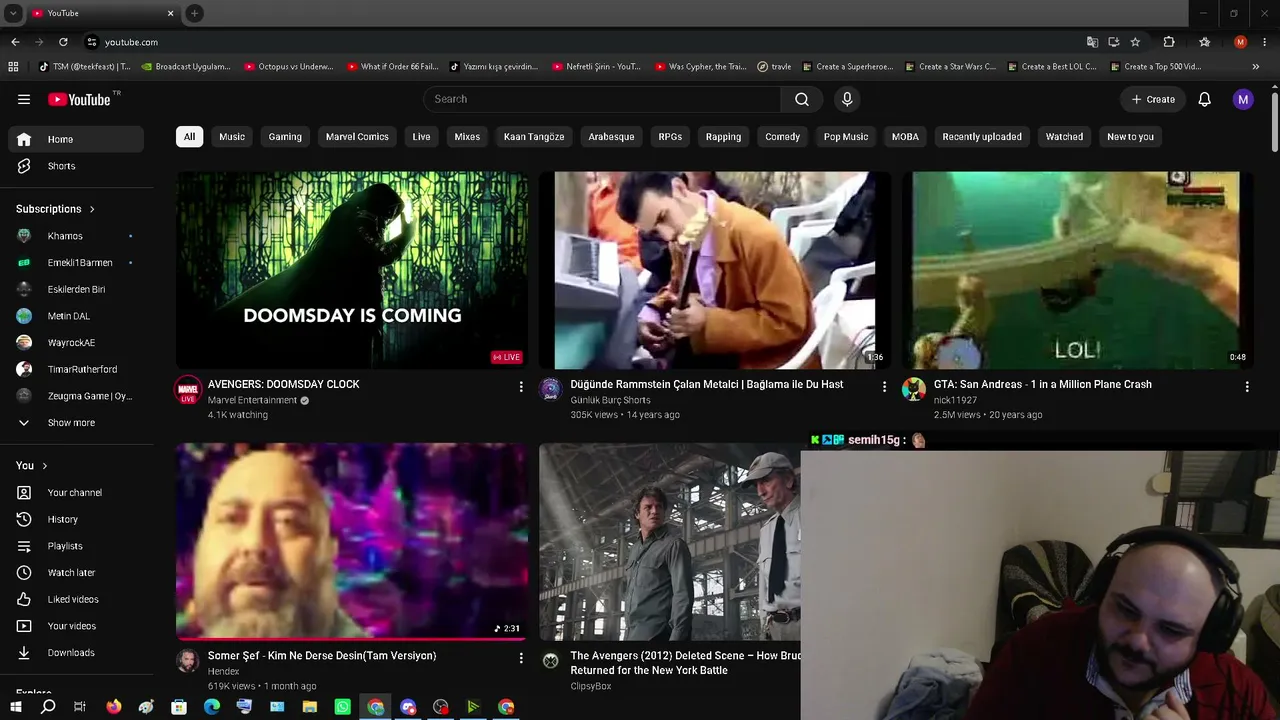
Task: Select the Pop Music filter chip
Action: point(846,137)
